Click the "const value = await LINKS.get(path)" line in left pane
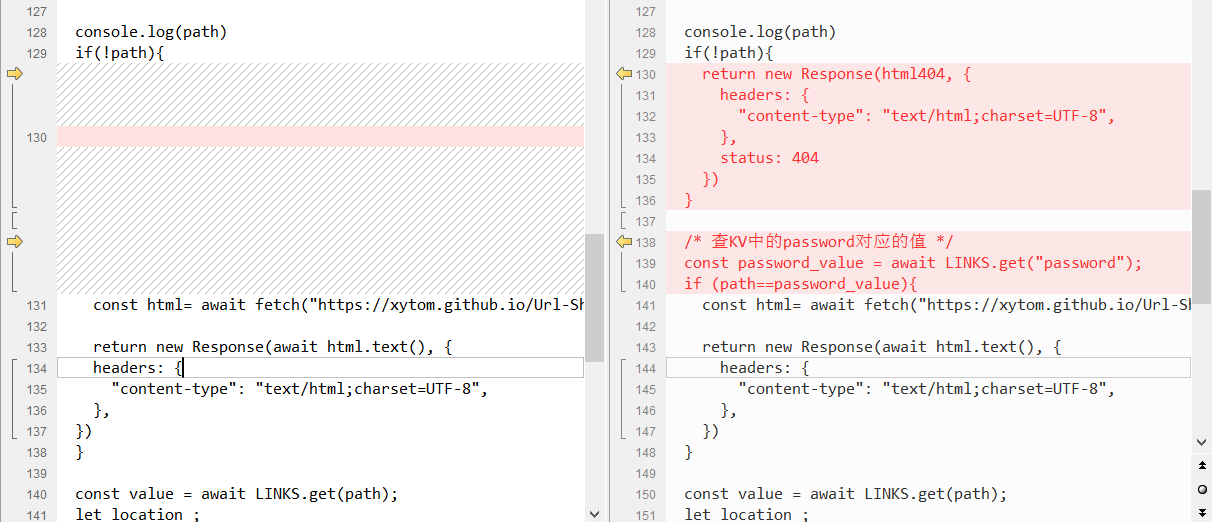The height and width of the screenshot is (522, 1212). pyautogui.click(x=236, y=494)
